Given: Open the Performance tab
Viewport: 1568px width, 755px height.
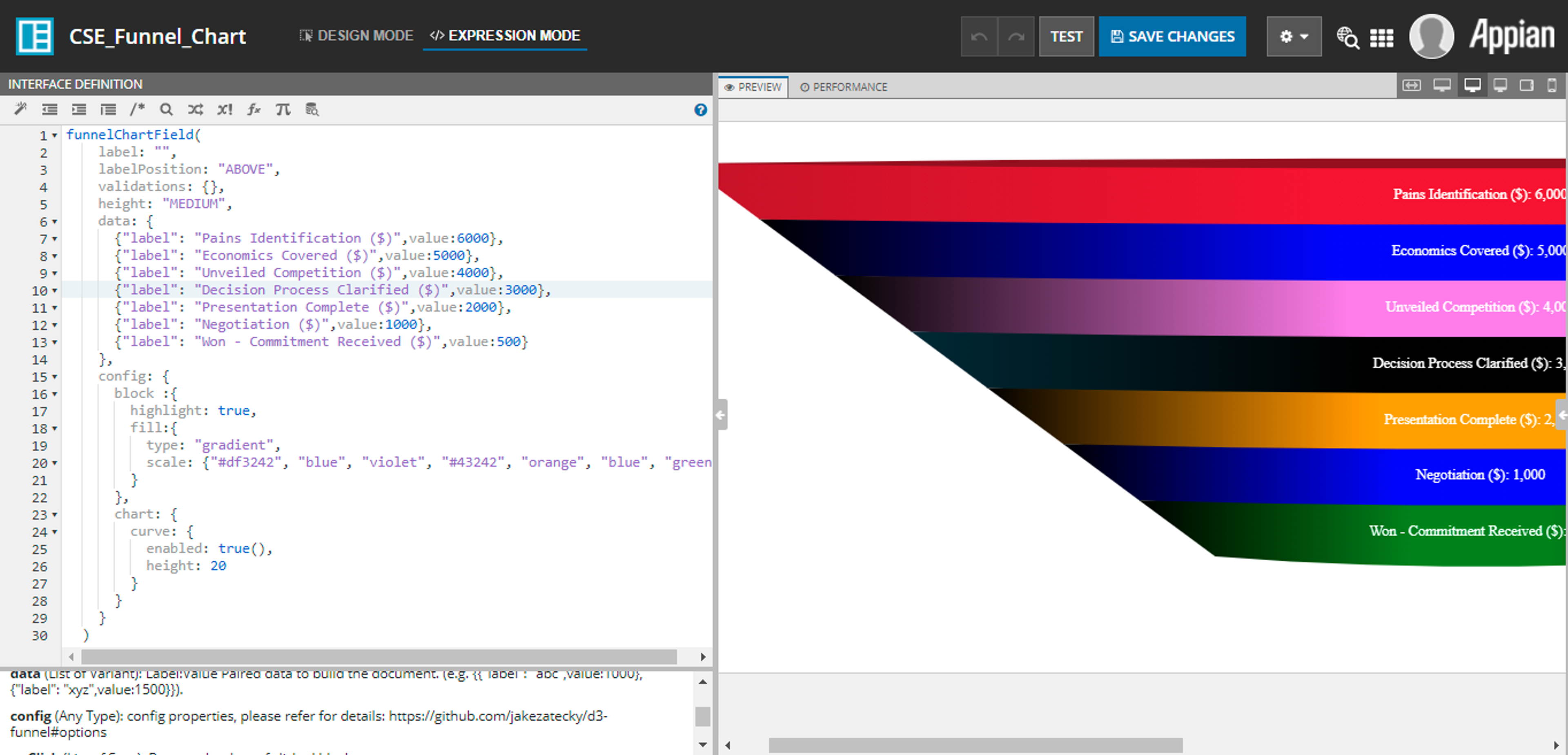Looking at the screenshot, I should pos(844,87).
